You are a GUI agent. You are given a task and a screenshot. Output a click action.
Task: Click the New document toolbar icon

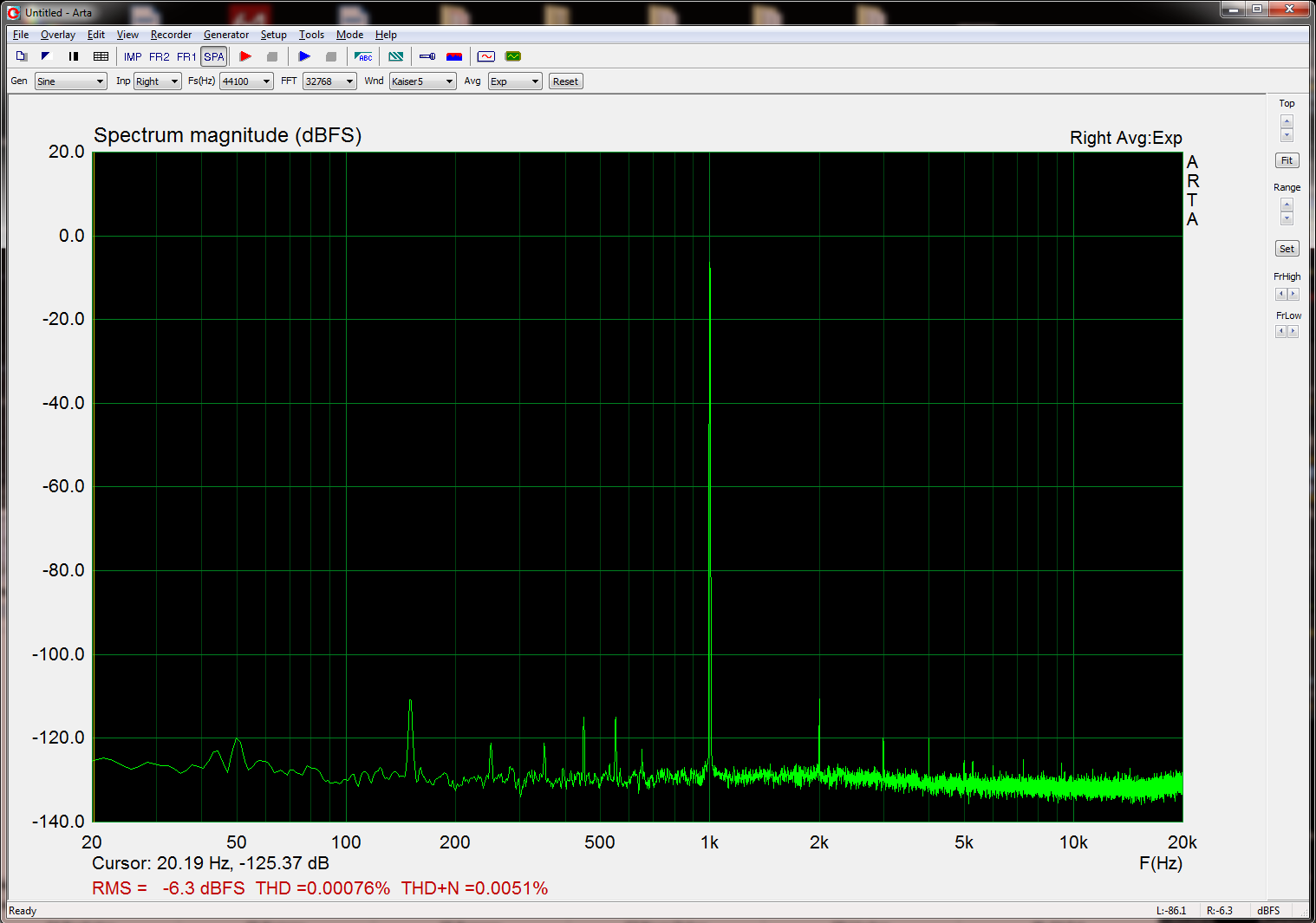click(22, 56)
